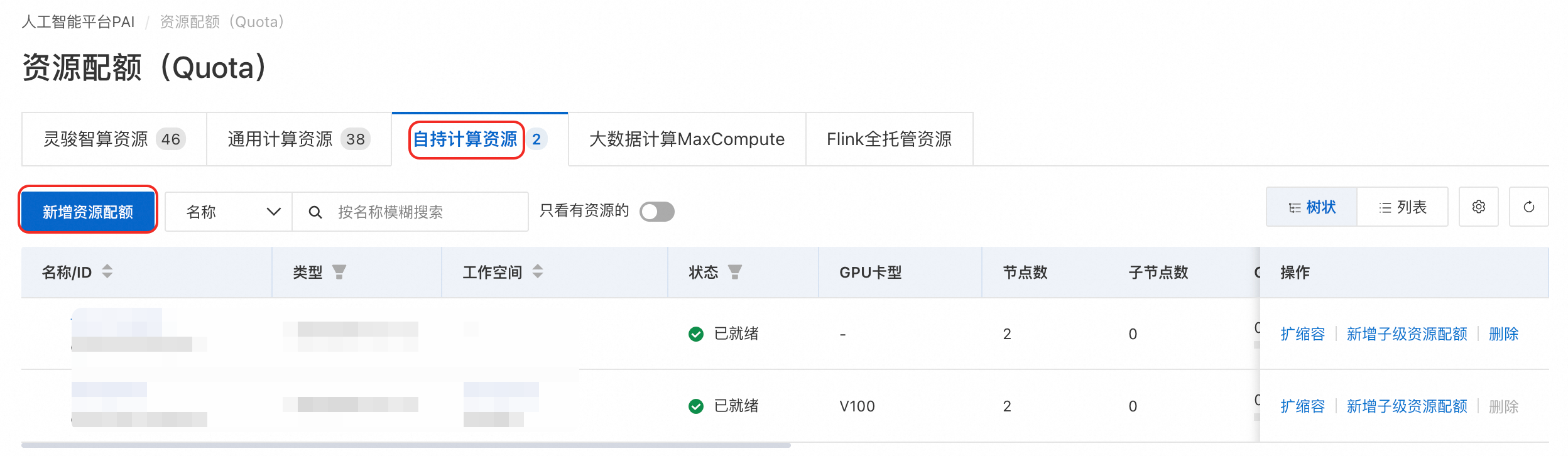Open the 类型 column filter icon
The height and width of the screenshot is (456, 1568).
[x=339, y=271]
